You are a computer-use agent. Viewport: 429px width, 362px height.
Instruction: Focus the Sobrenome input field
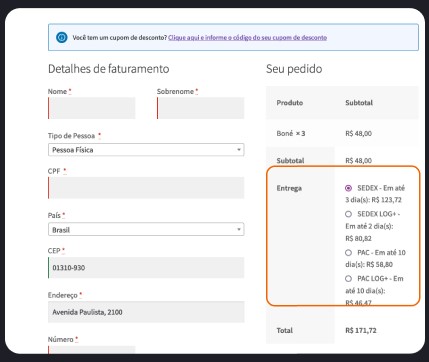[201, 108]
